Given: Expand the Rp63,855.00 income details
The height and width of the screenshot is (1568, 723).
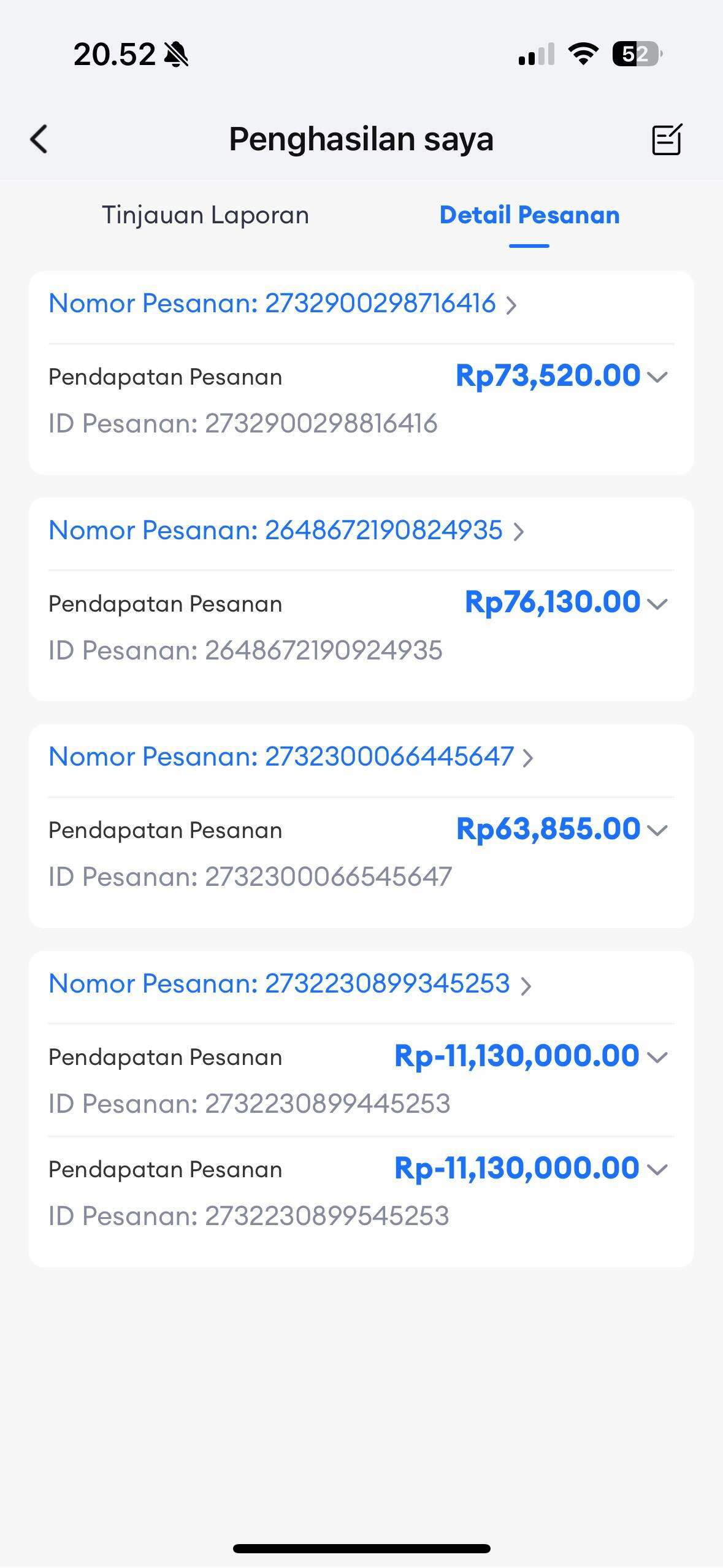Looking at the screenshot, I should (657, 830).
